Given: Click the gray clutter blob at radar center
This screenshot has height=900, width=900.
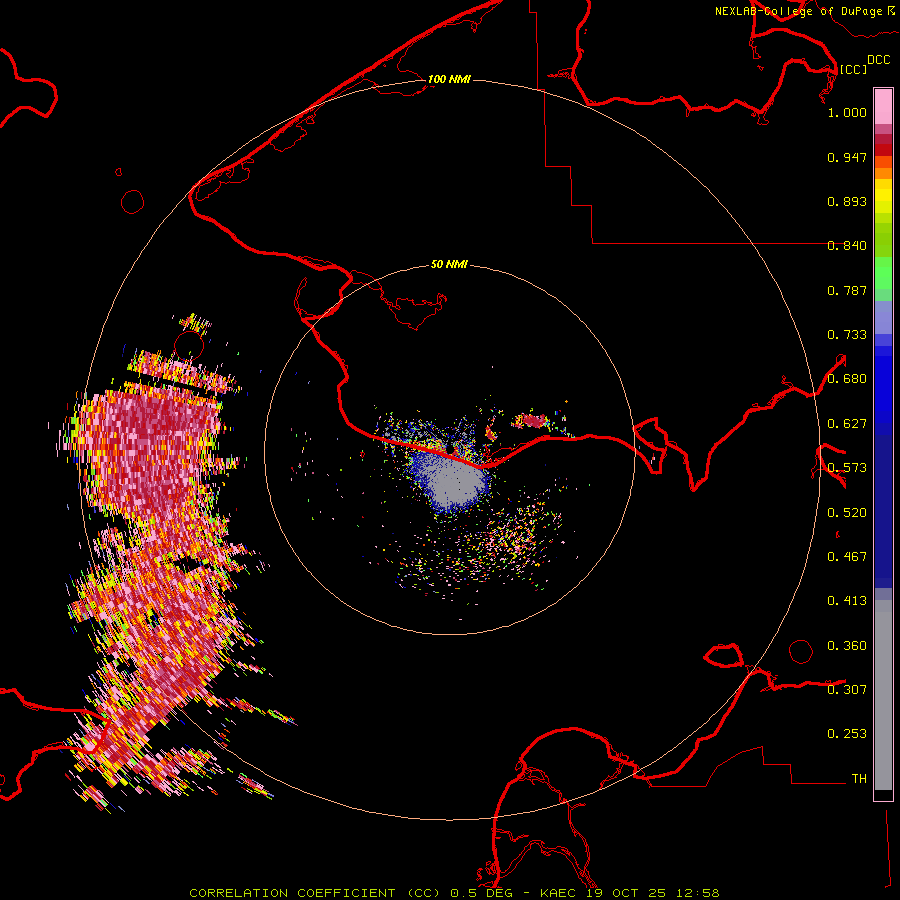Looking at the screenshot, I should 456,483.
